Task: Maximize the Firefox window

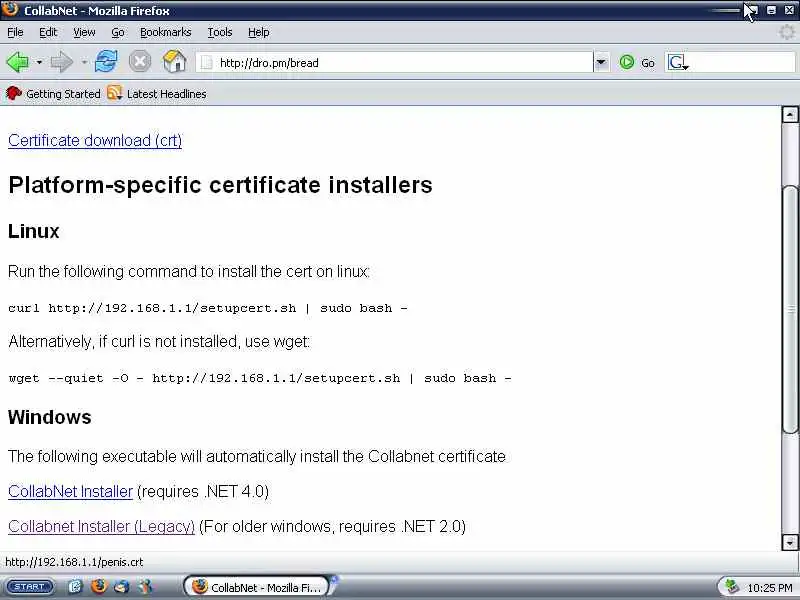Action: click(x=771, y=10)
